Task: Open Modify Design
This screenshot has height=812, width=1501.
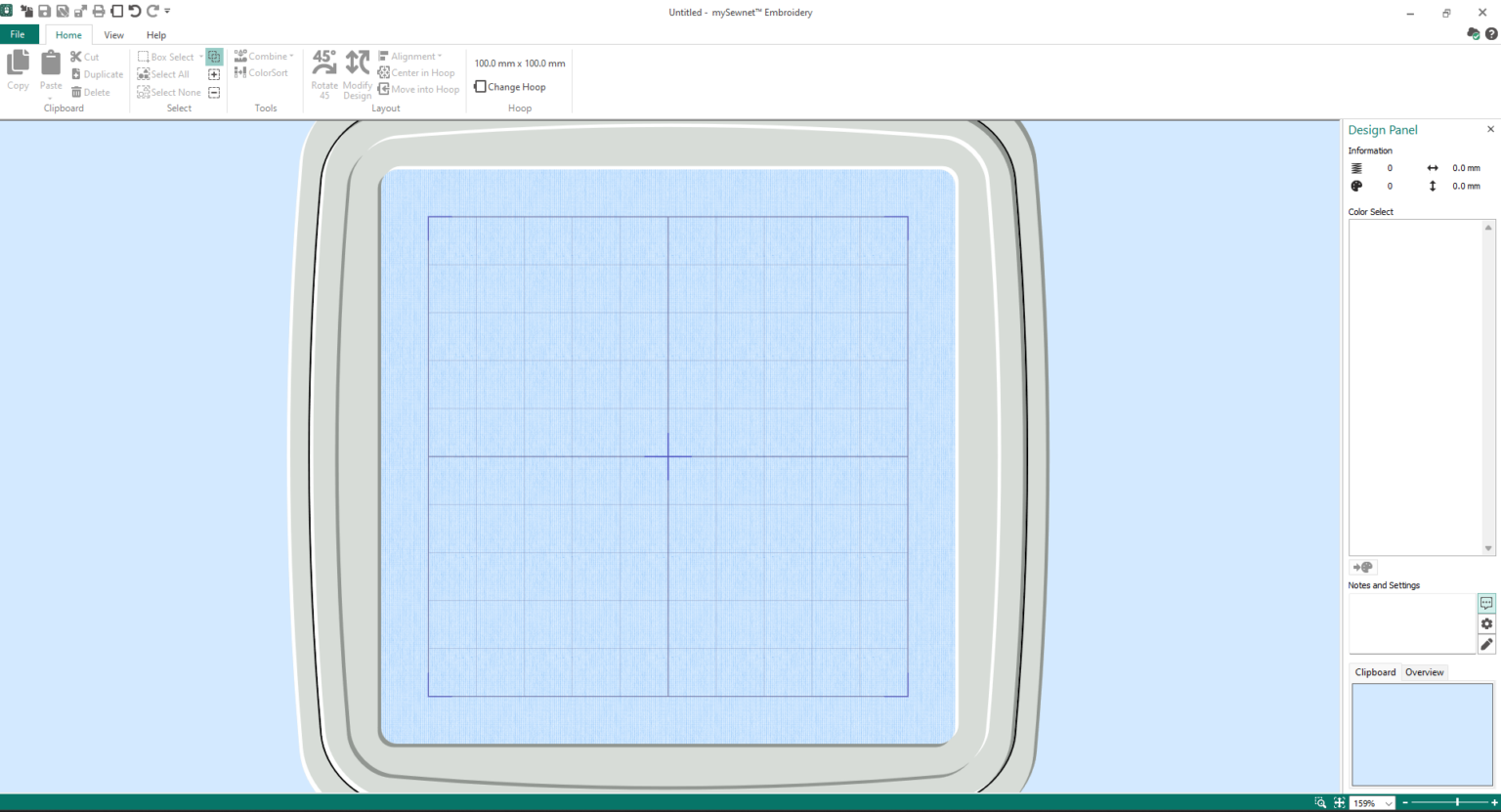Action: (357, 73)
